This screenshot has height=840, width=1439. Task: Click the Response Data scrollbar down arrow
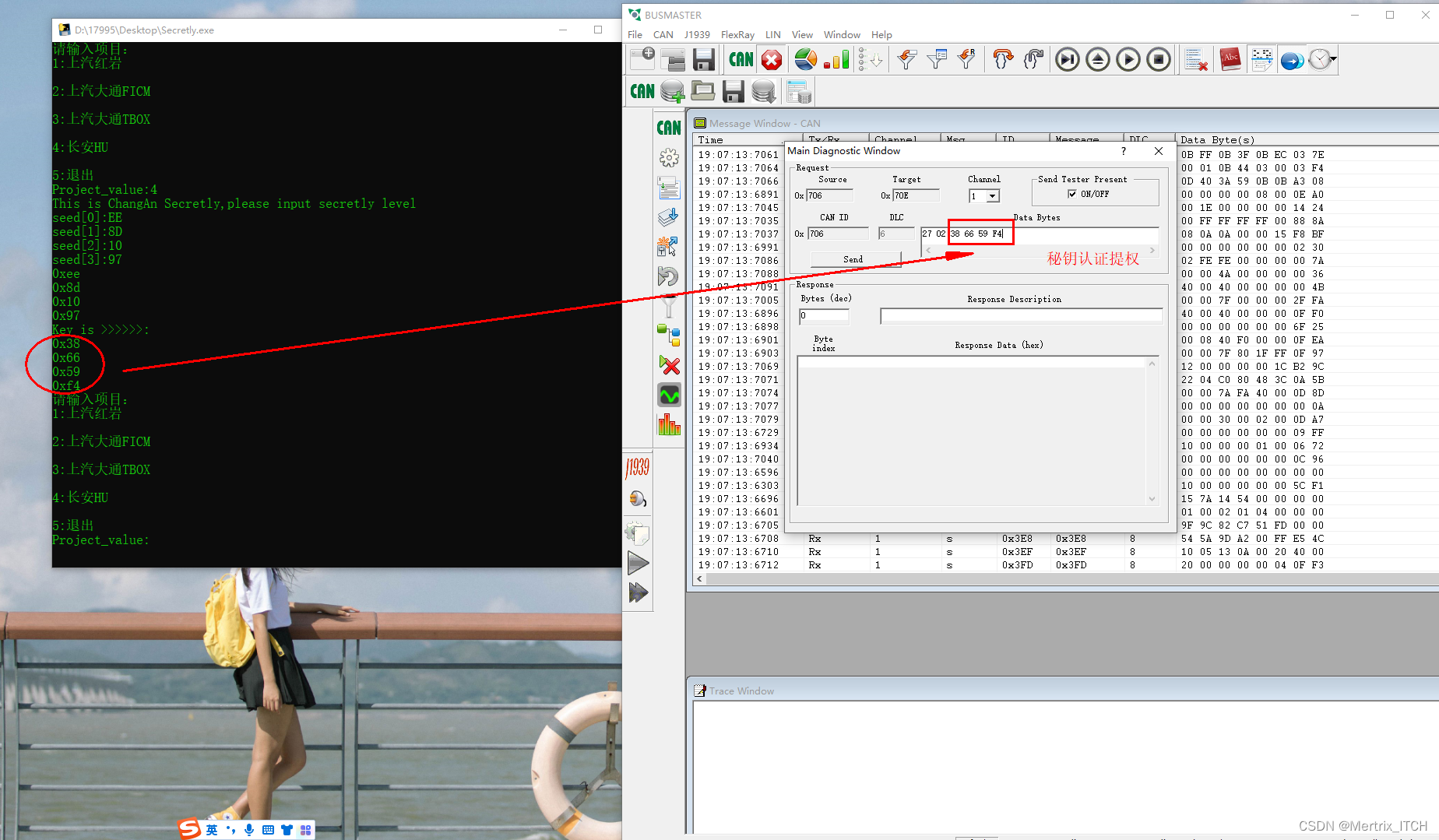click(x=1152, y=499)
